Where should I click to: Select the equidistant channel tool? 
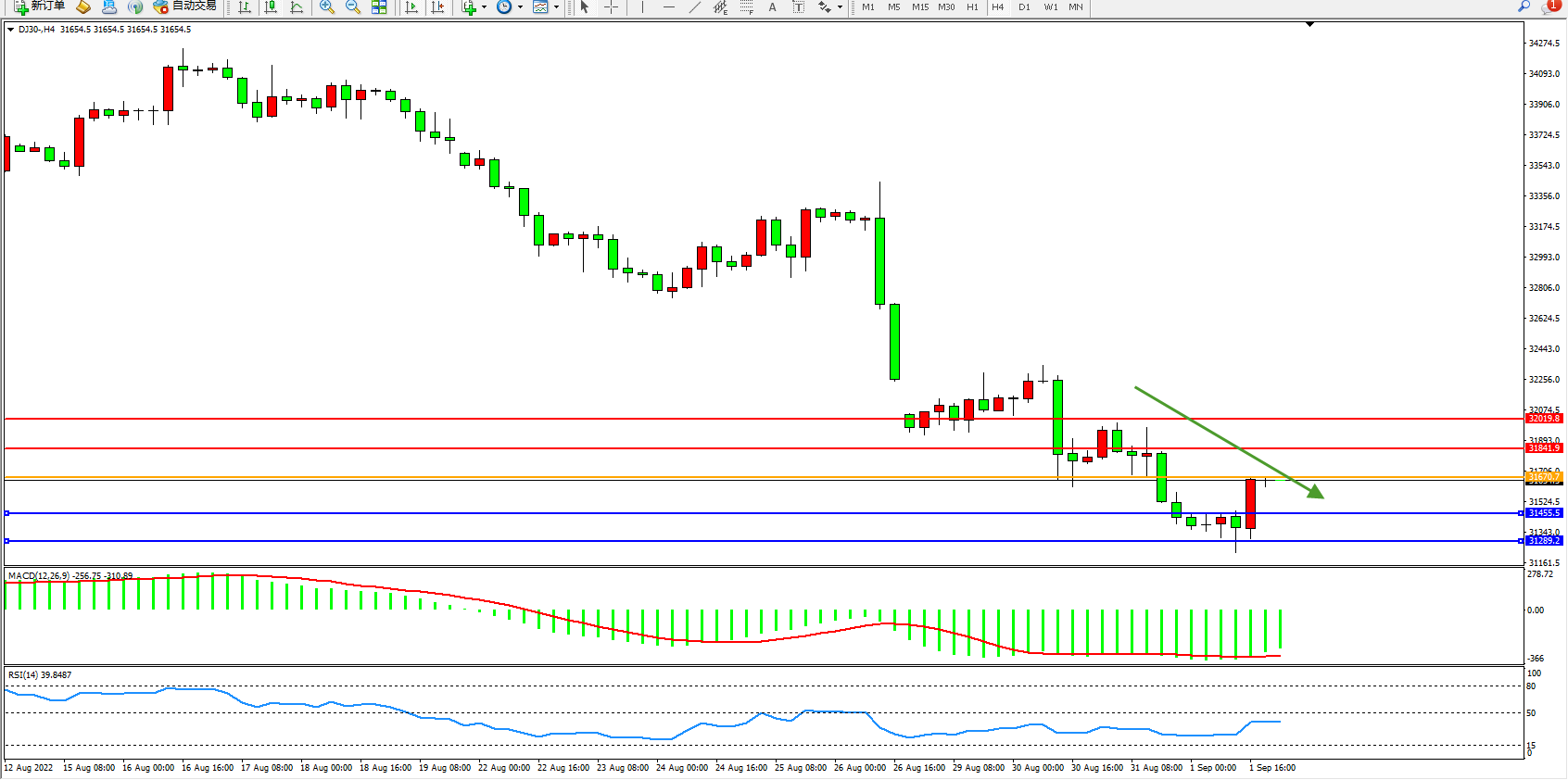pyautogui.click(x=720, y=6)
